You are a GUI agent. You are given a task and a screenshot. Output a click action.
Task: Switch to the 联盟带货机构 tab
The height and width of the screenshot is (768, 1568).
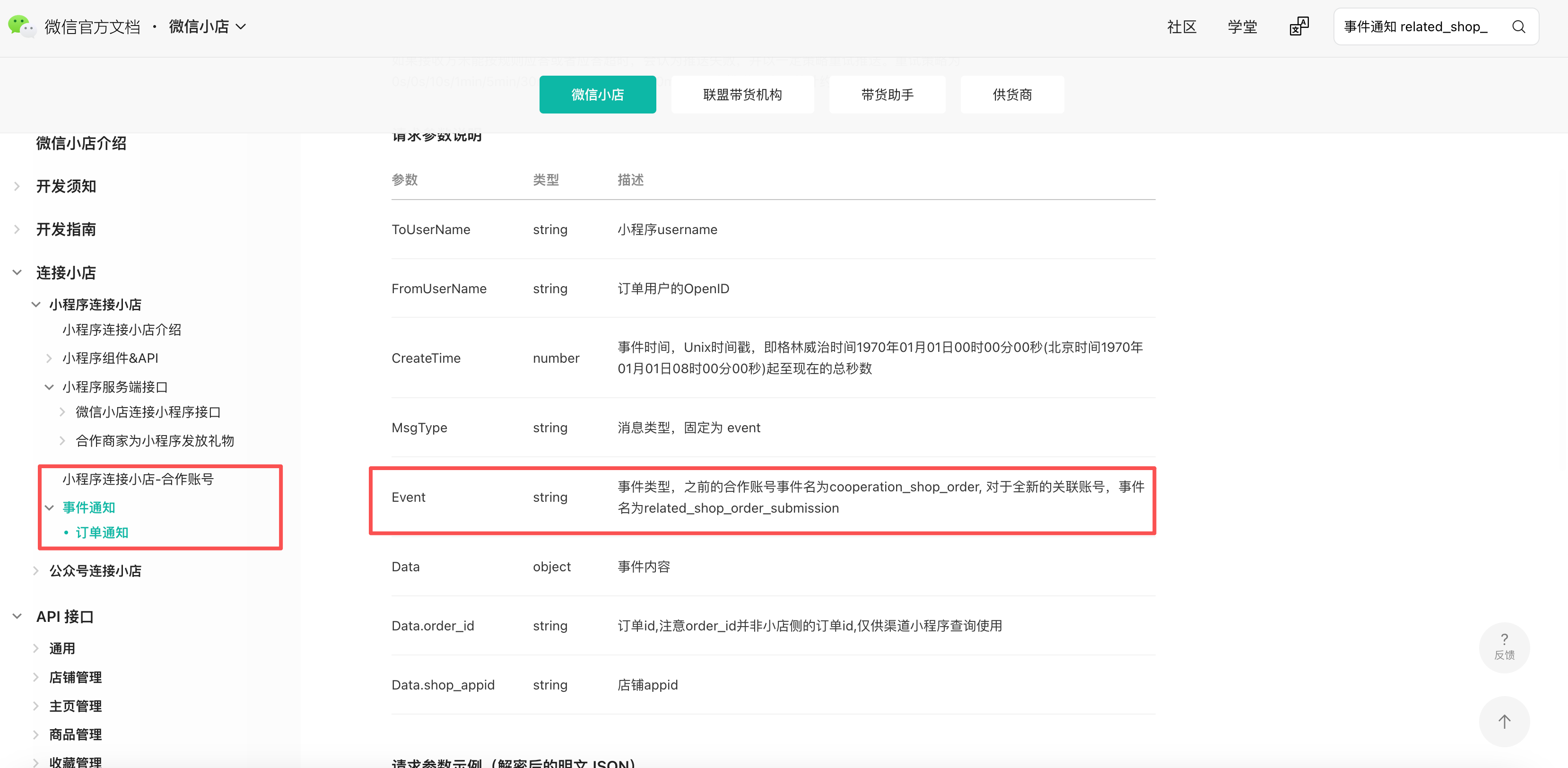coord(741,94)
